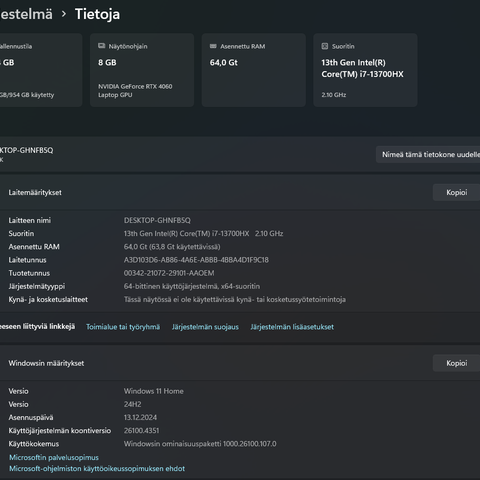
Task: Open Microsoftin palvelusopimus link
Action: pos(54,457)
